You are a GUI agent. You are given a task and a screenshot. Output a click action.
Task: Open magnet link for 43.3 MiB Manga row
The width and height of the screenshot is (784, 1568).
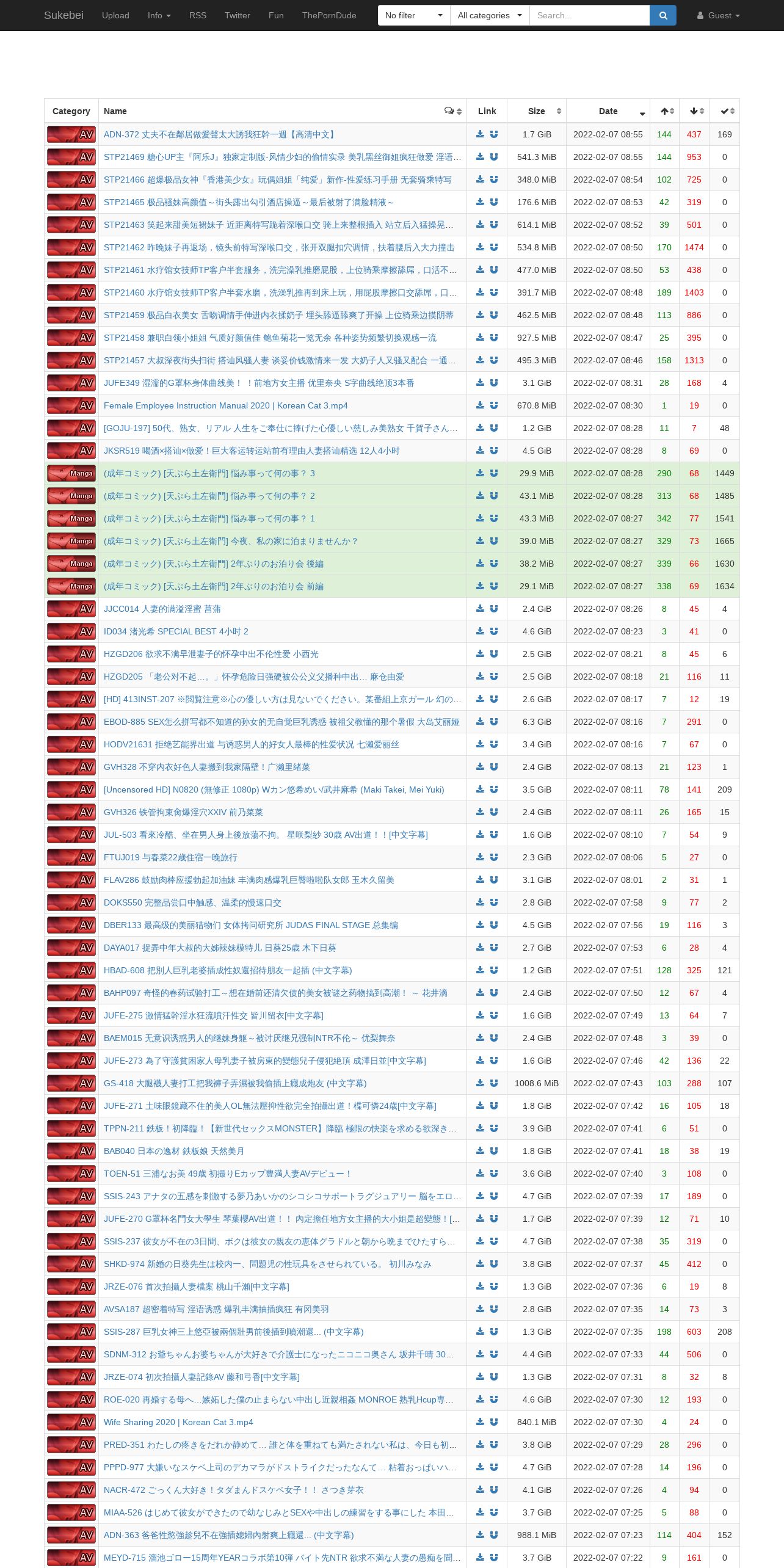pos(493,518)
